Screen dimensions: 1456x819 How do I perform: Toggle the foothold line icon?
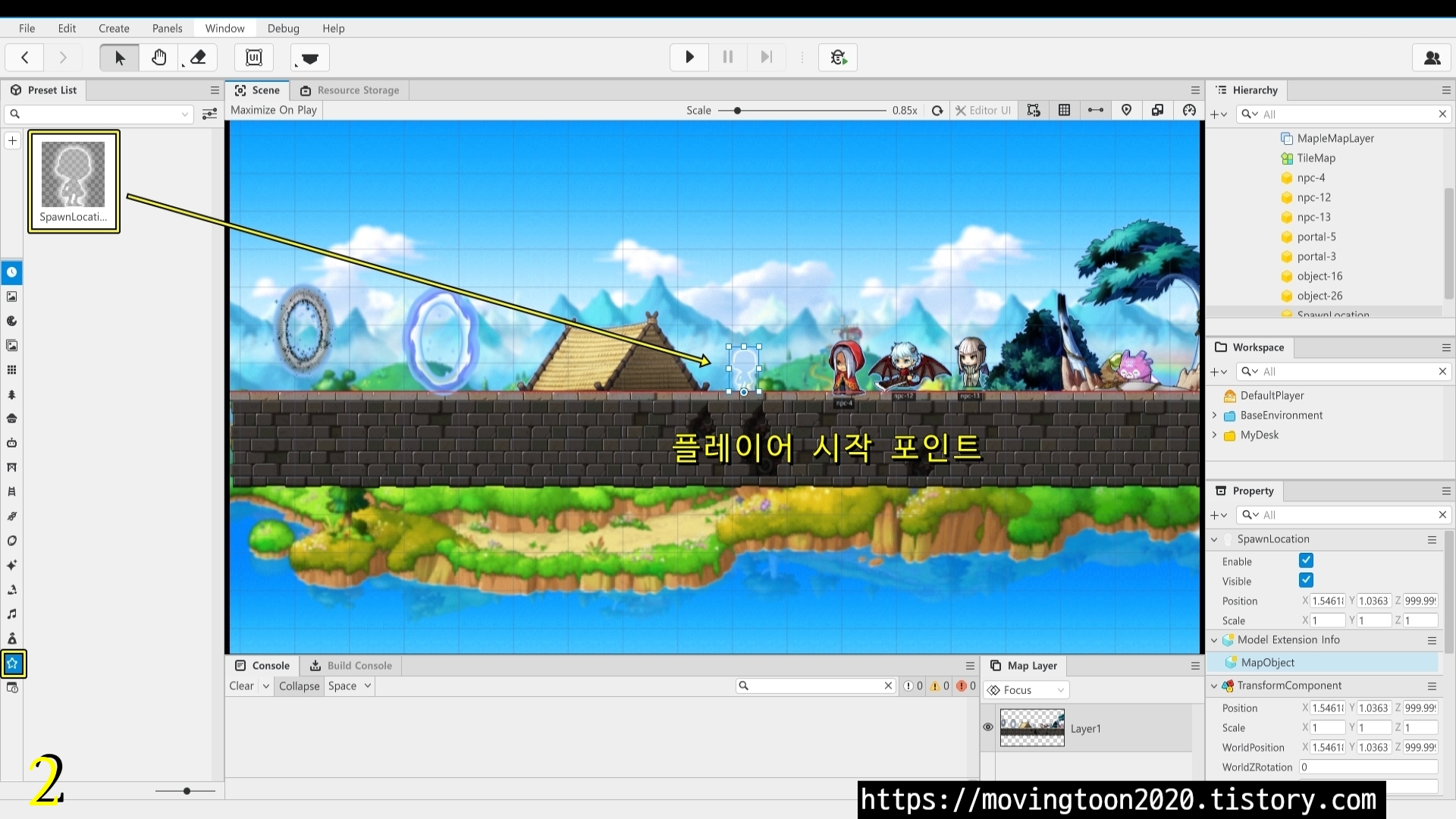pos(1095,110)
